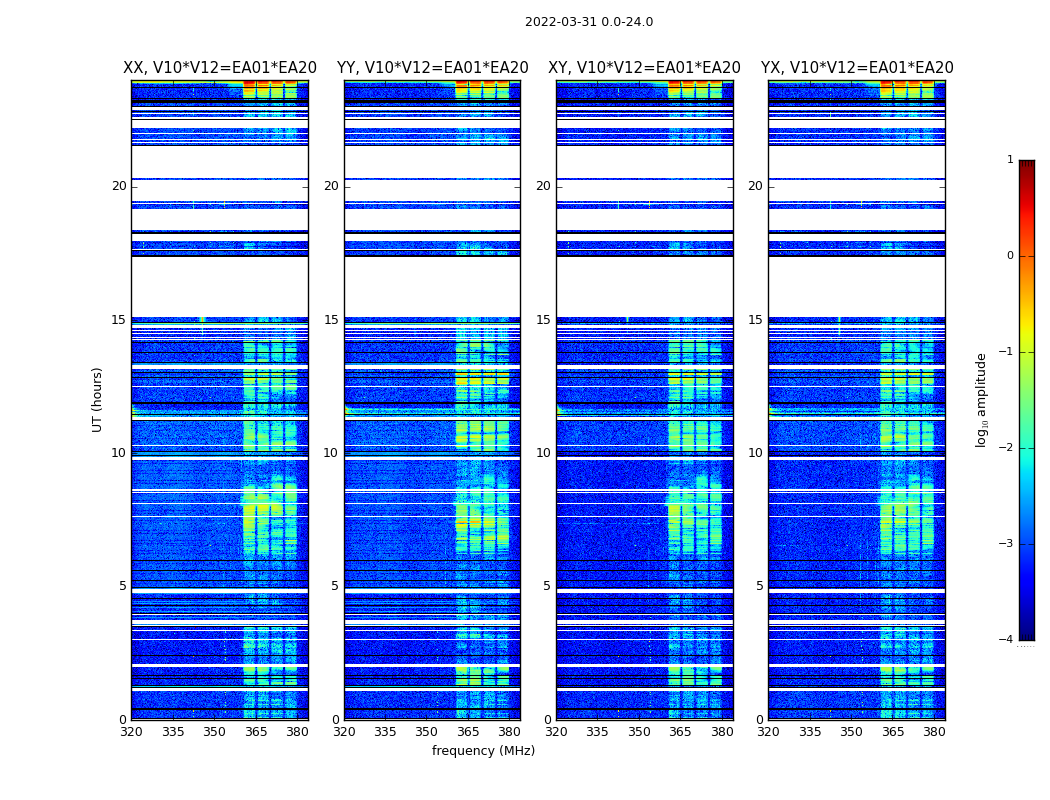Click the red band at top of XY spectrogram

pyautogui.click(x=695, y=85)
